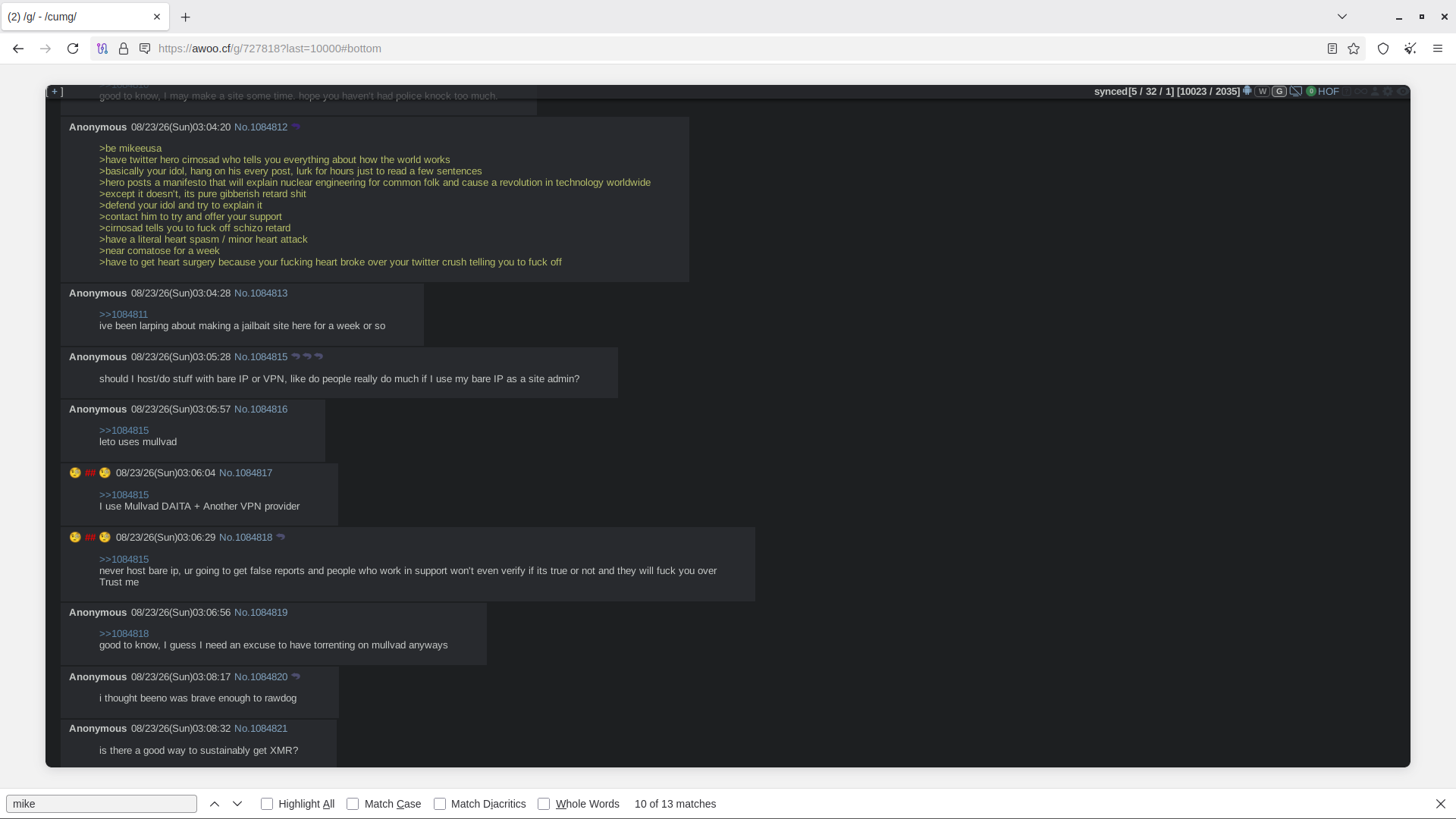Viewport: 1456px width, 819px height.
Task: Click the person icon in thread header
Action: (1374, 91)
